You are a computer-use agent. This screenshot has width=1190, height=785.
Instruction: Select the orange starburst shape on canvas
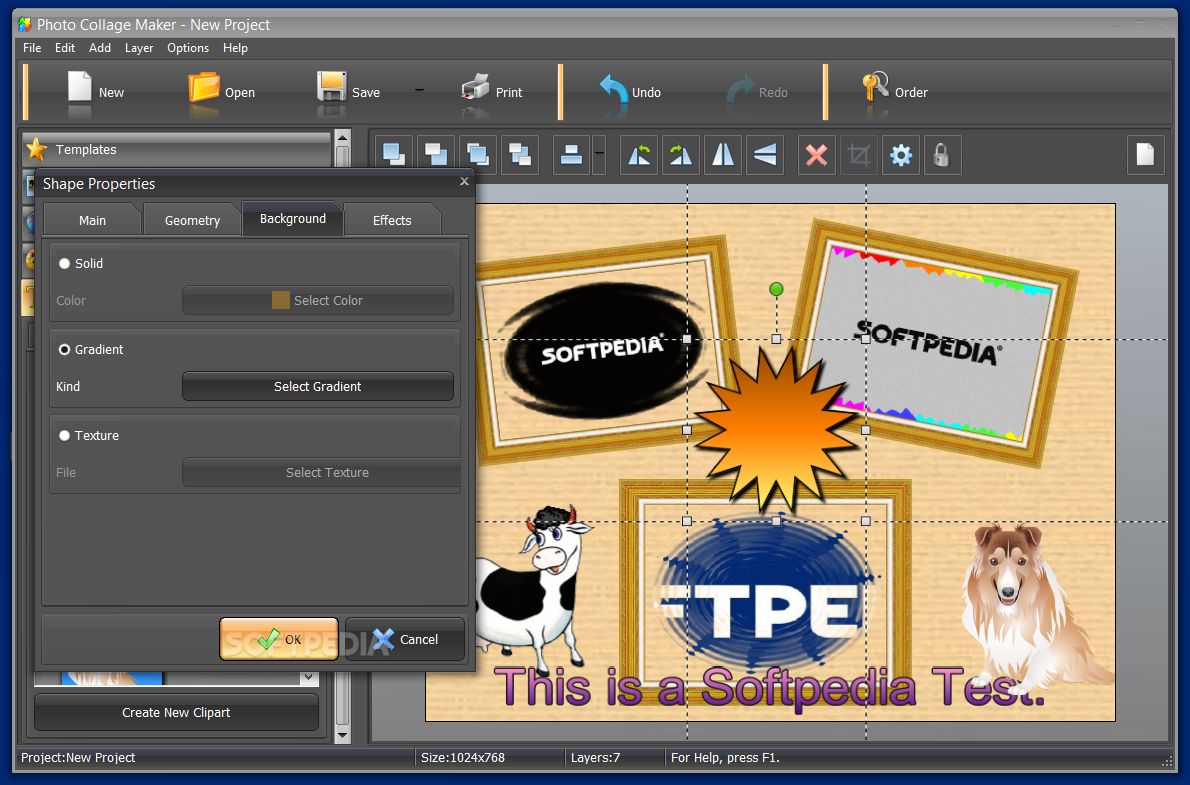click(776, 430)
